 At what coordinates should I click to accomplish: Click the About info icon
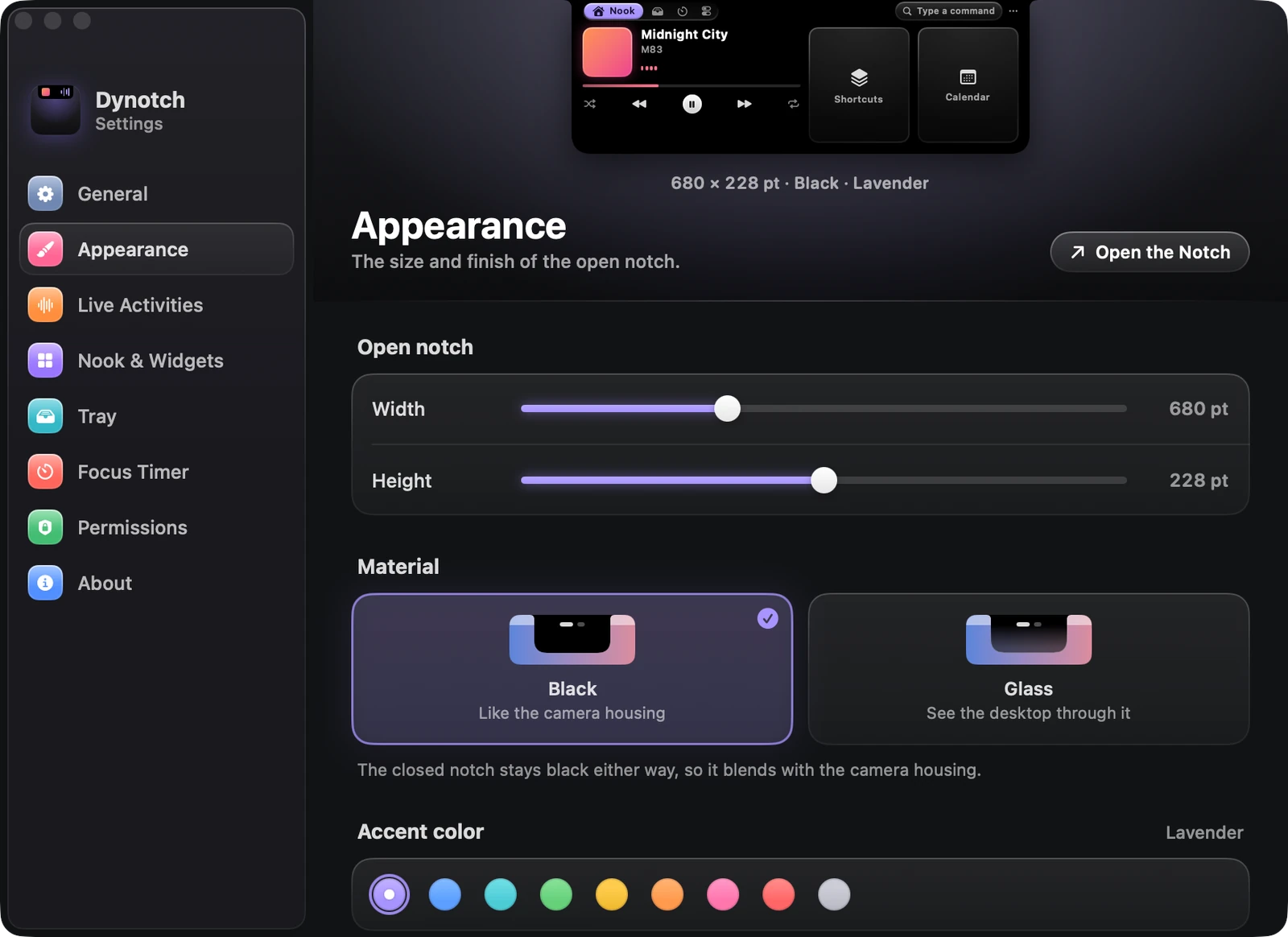click(x=45, y=583)
